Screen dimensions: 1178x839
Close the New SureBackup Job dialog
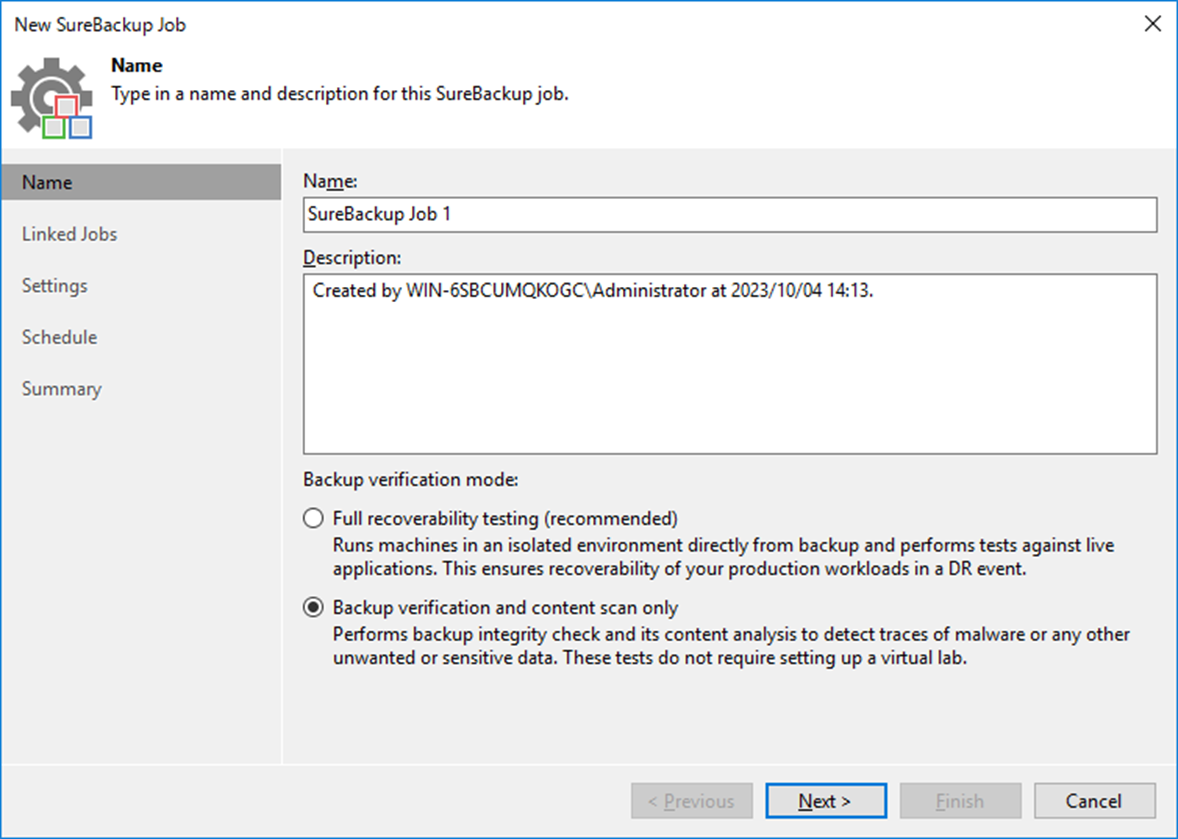(x=1152, y=24)
